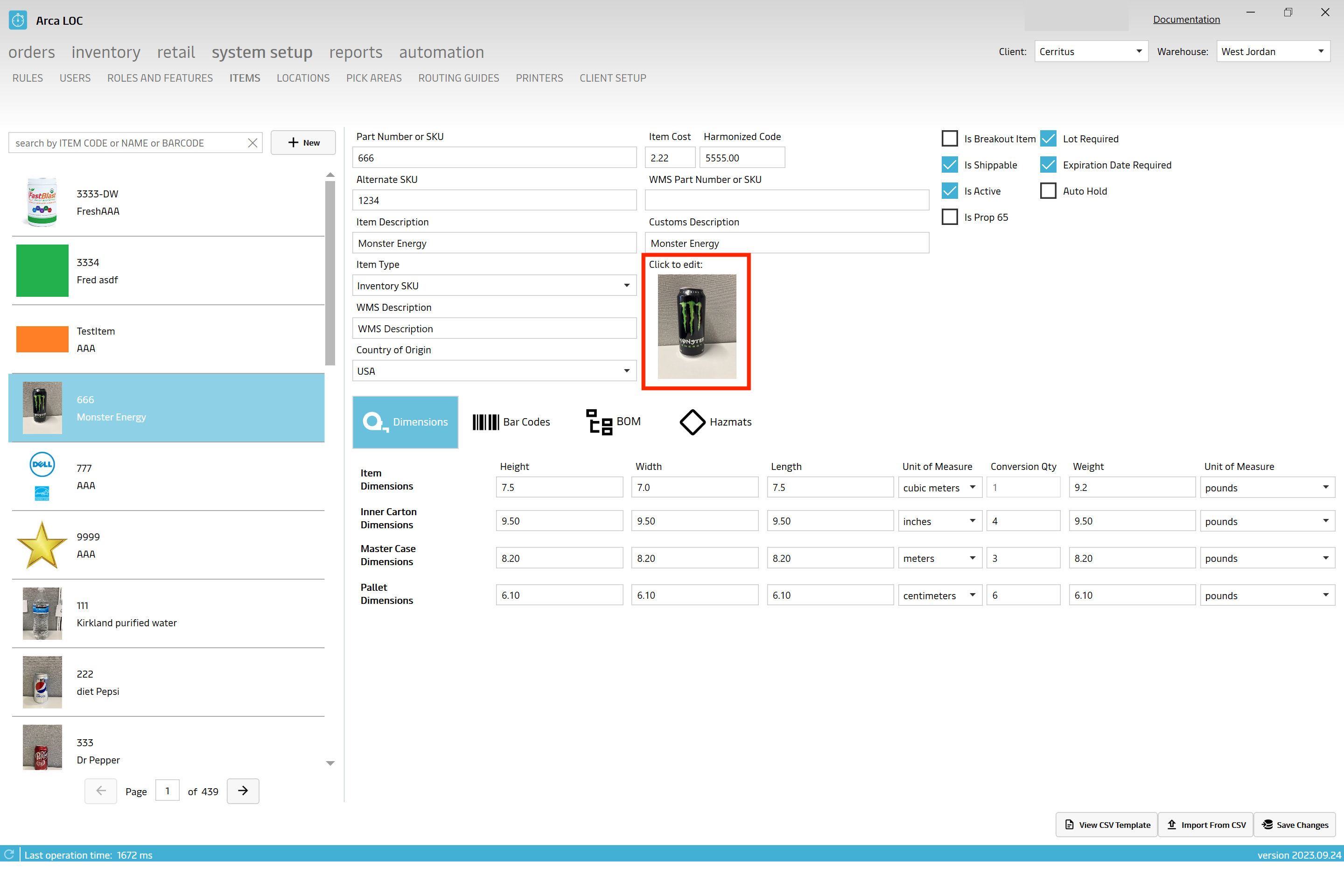
Task: Clear the item search box with X icon
Action: tap(252, 143)
